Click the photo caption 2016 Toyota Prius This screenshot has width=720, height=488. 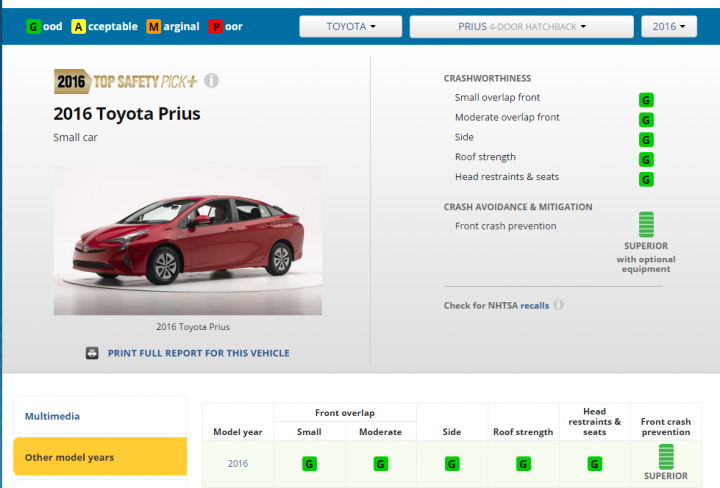coord(193,327)
